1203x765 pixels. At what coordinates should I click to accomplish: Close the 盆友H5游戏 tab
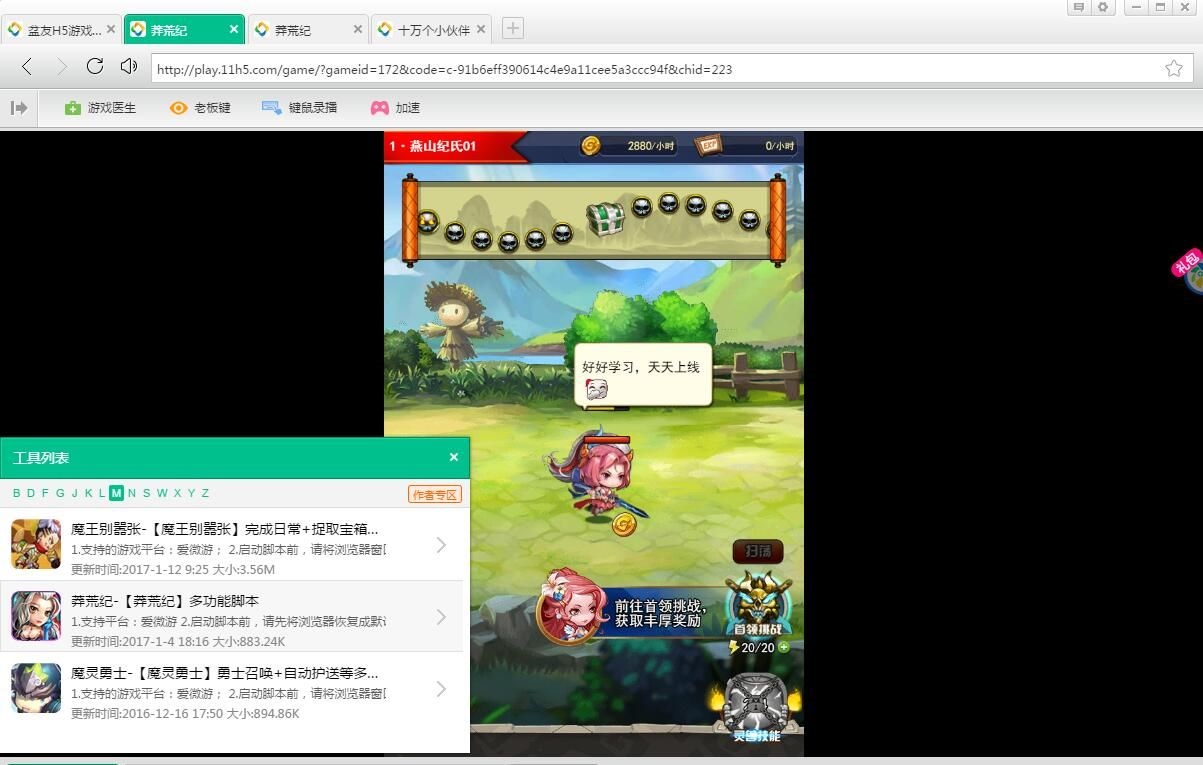tap(111, 30)
